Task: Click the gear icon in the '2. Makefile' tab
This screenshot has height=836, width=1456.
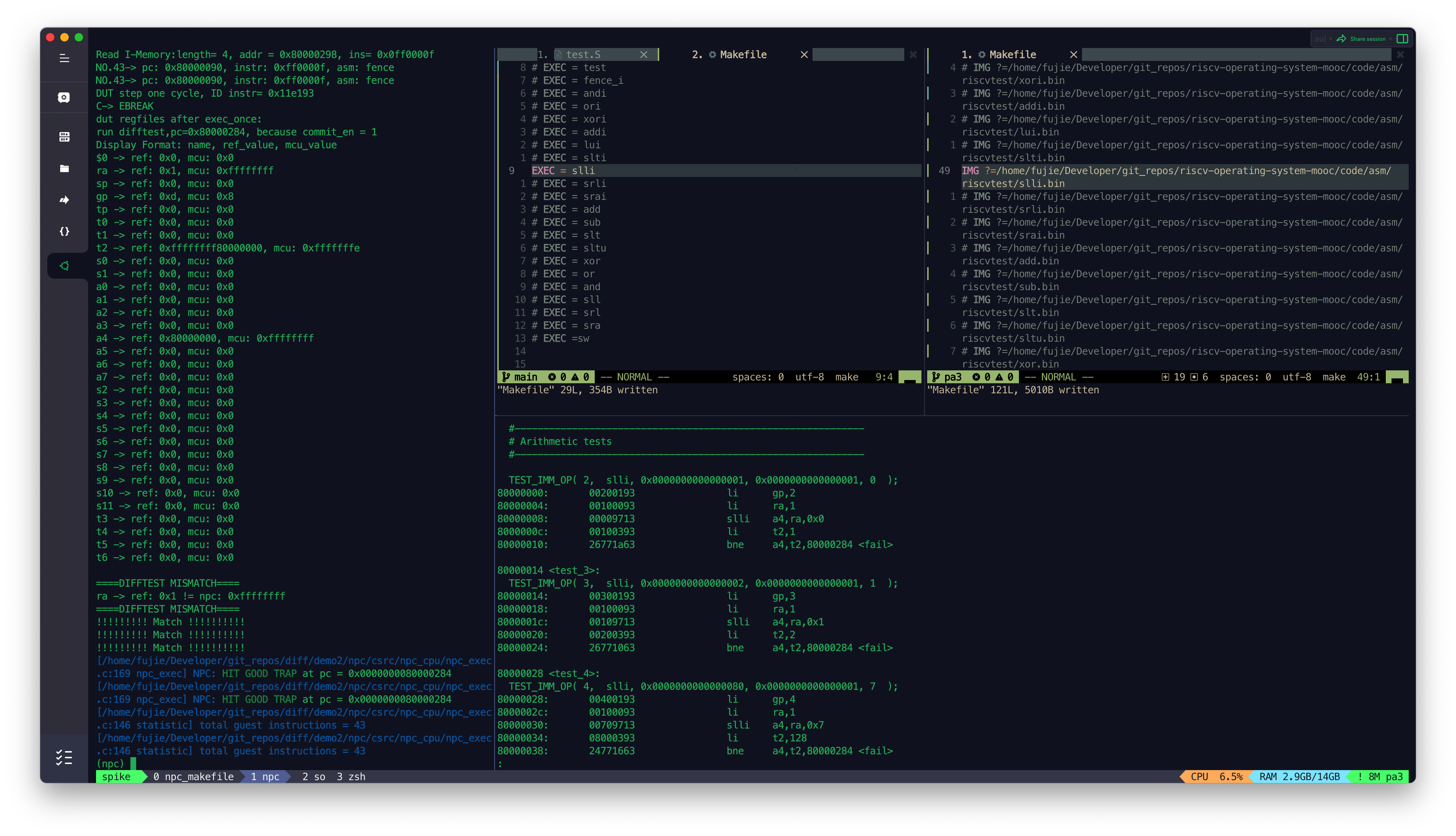Action: 712,54
